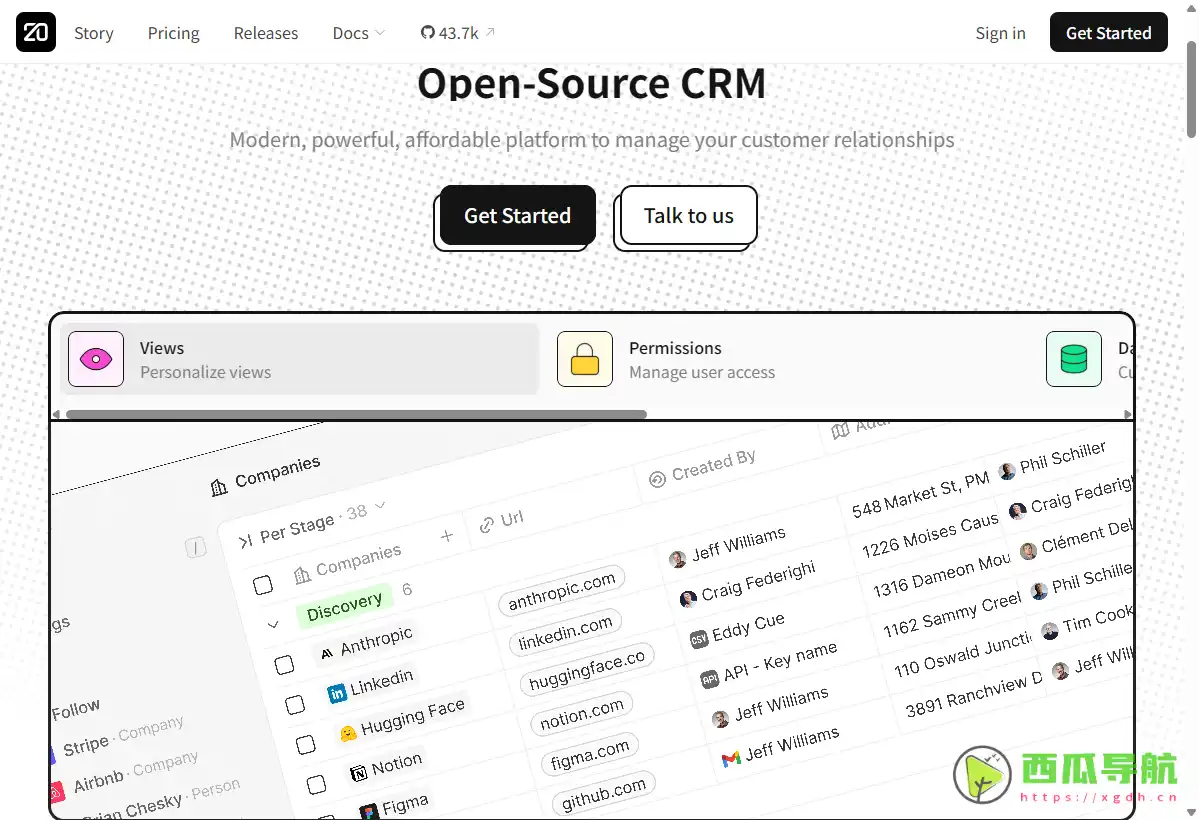Click the pink eye Views icon
The height and width of the screenshot is (820, 1199).
(x=96, y=359)
